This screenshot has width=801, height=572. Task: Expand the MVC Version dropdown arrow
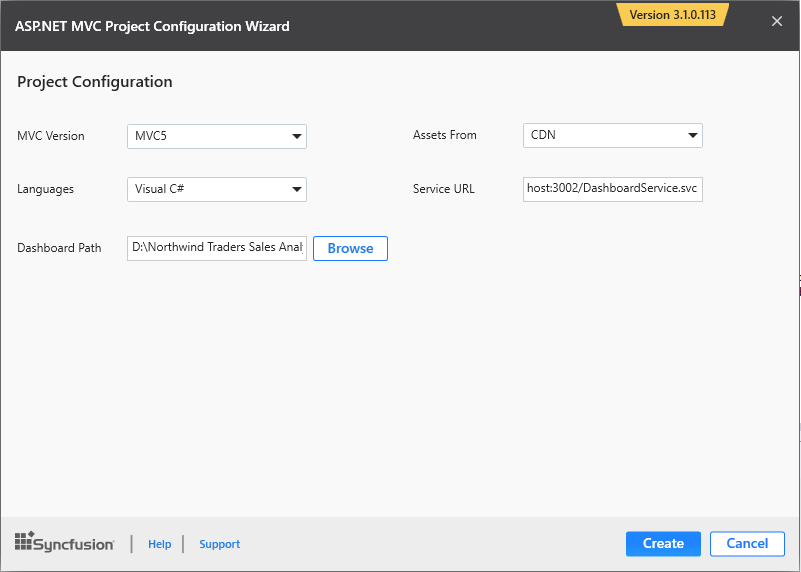(297, 136)
